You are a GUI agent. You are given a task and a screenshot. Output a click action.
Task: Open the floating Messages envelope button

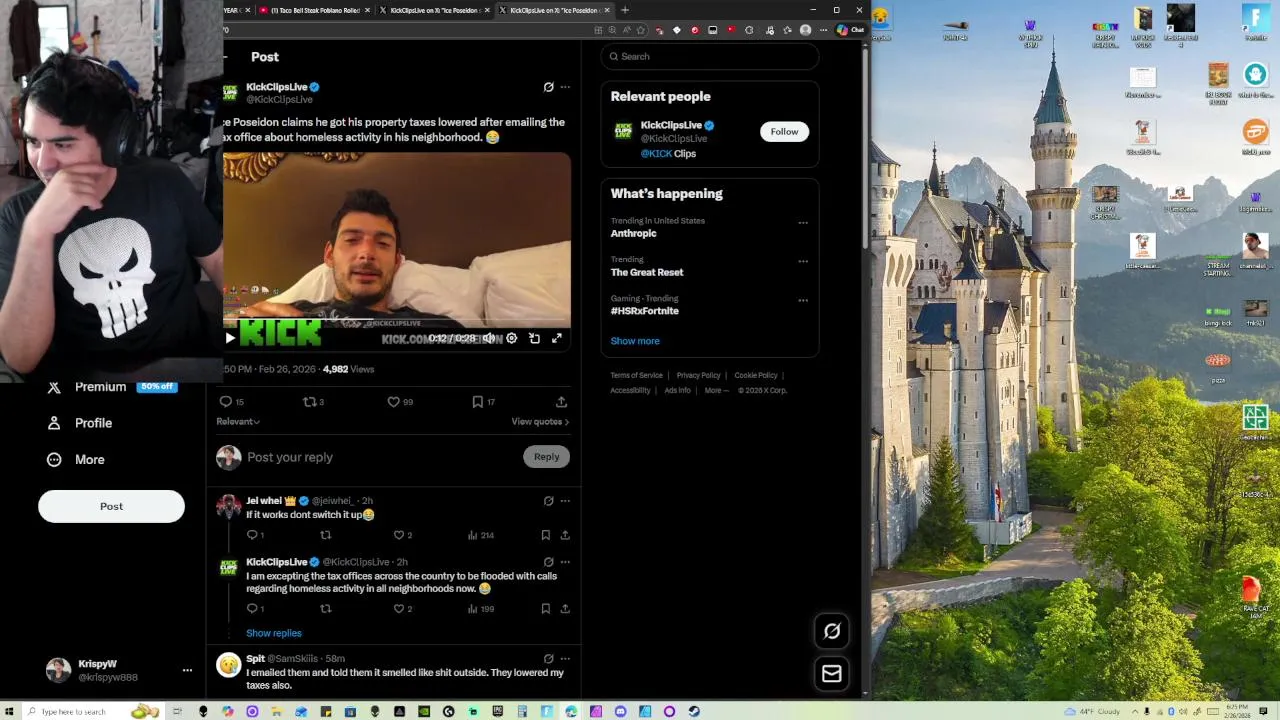tap(832, 674)
